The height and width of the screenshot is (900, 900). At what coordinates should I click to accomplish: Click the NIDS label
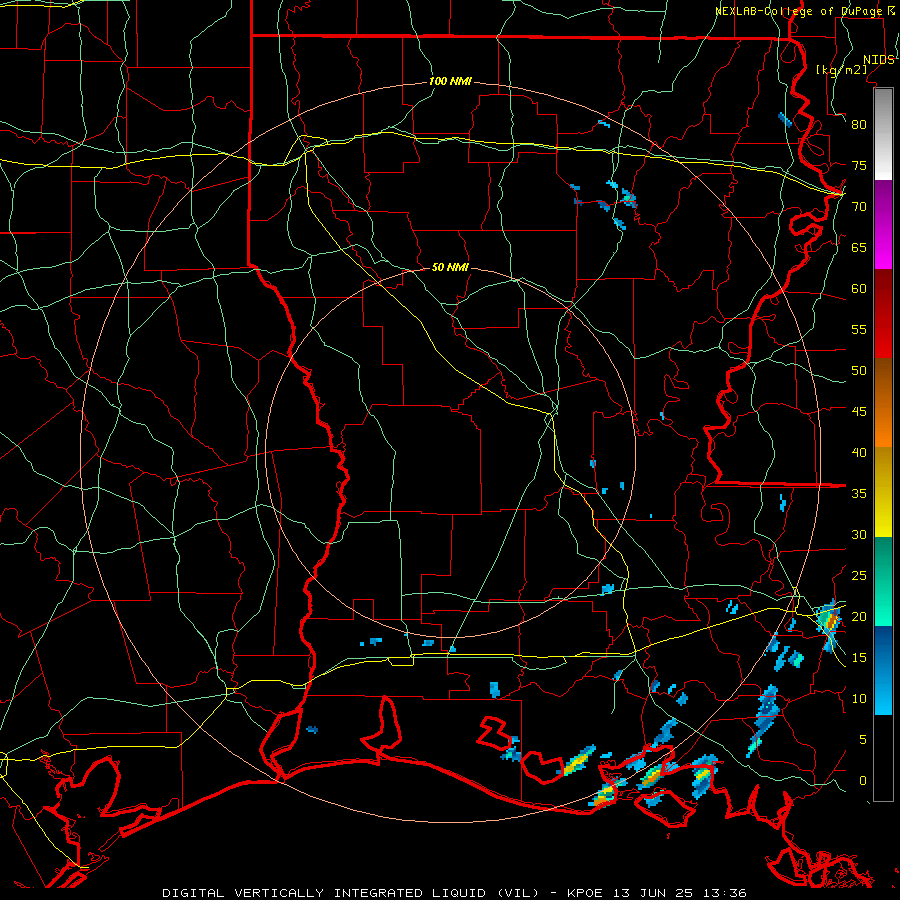coord(879,60)
